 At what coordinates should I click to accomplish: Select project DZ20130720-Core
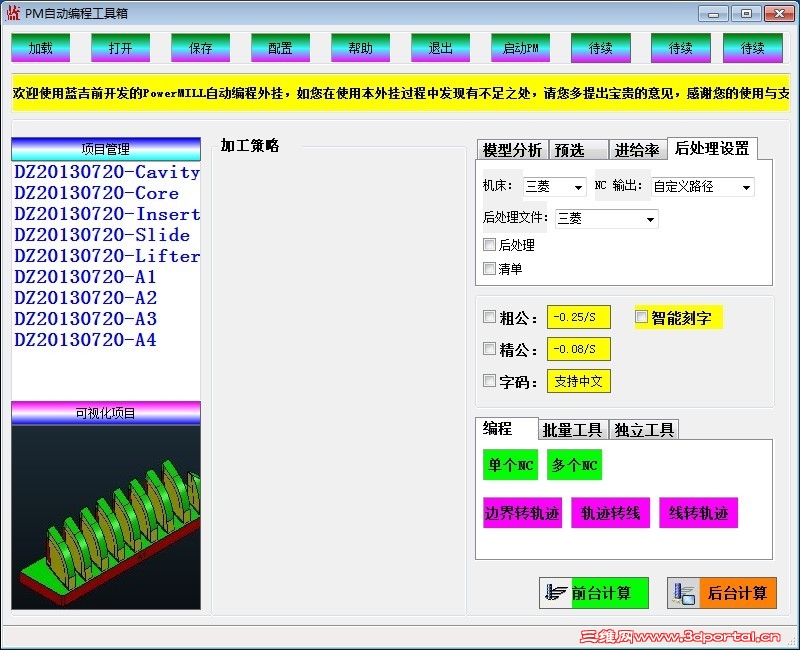[x=96, y=193]
